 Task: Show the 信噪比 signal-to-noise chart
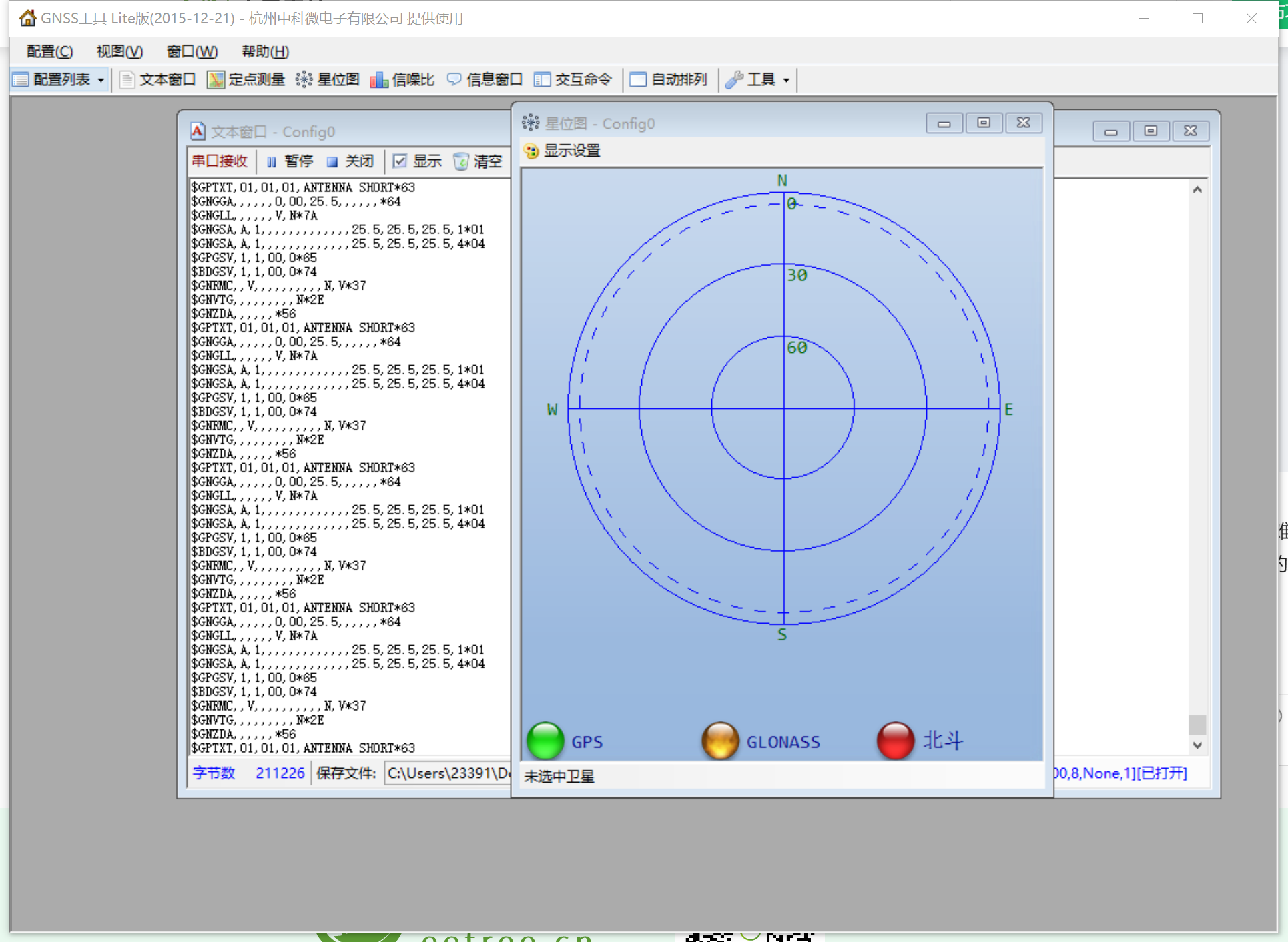(402, 80)
